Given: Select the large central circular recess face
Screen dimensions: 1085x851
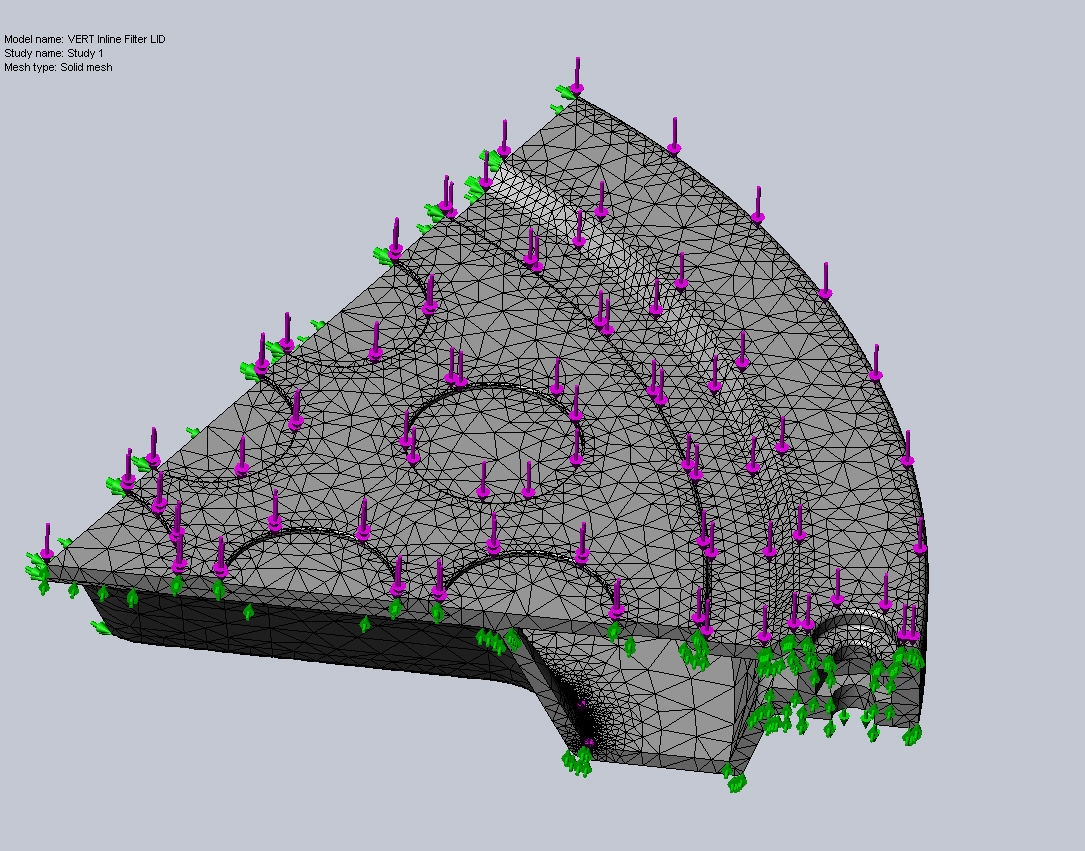Looking at the screenshot, I should coord(495,440).
